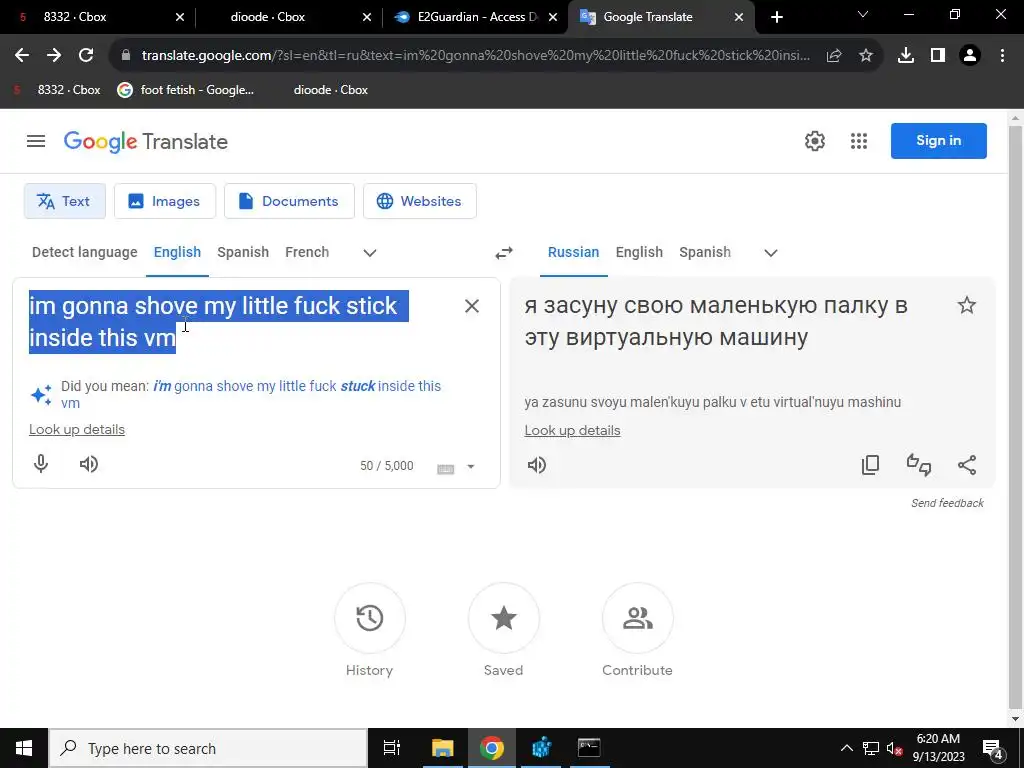Open Look up details under source text
The width and height of the screenshot is (1024, 768).
tap(76, 430)
